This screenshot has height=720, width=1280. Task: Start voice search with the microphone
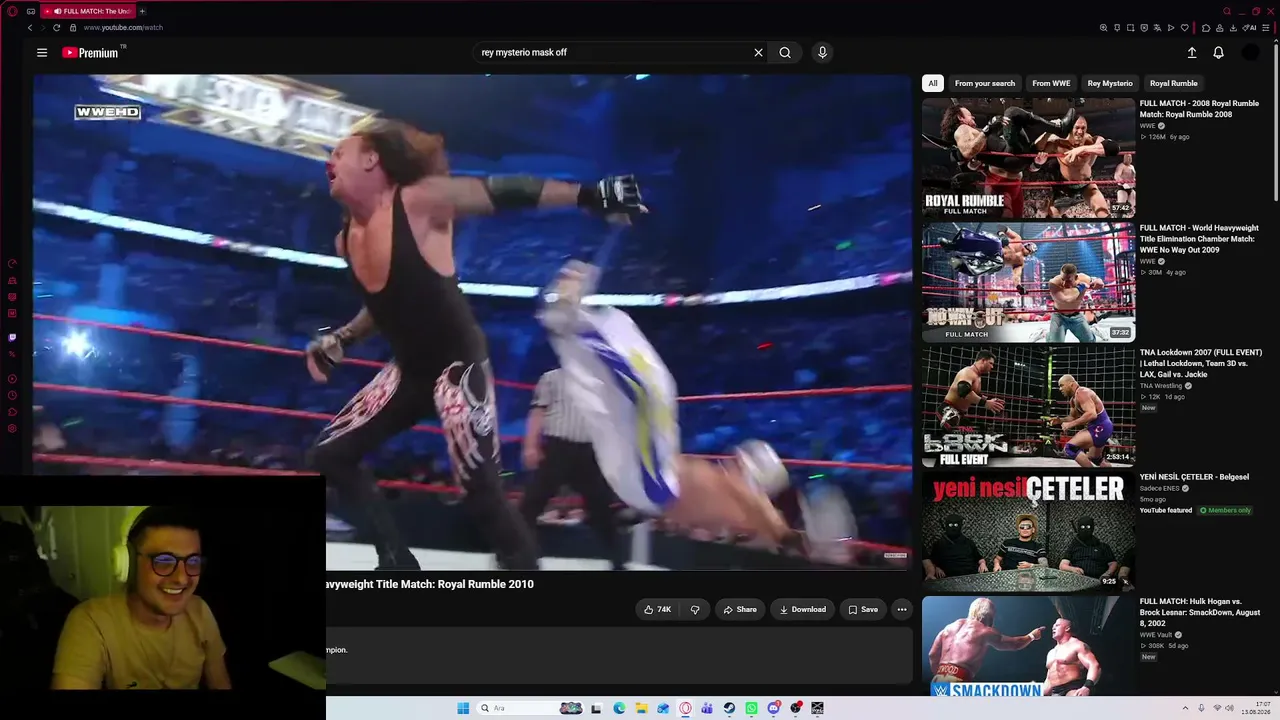click(822, 53)
